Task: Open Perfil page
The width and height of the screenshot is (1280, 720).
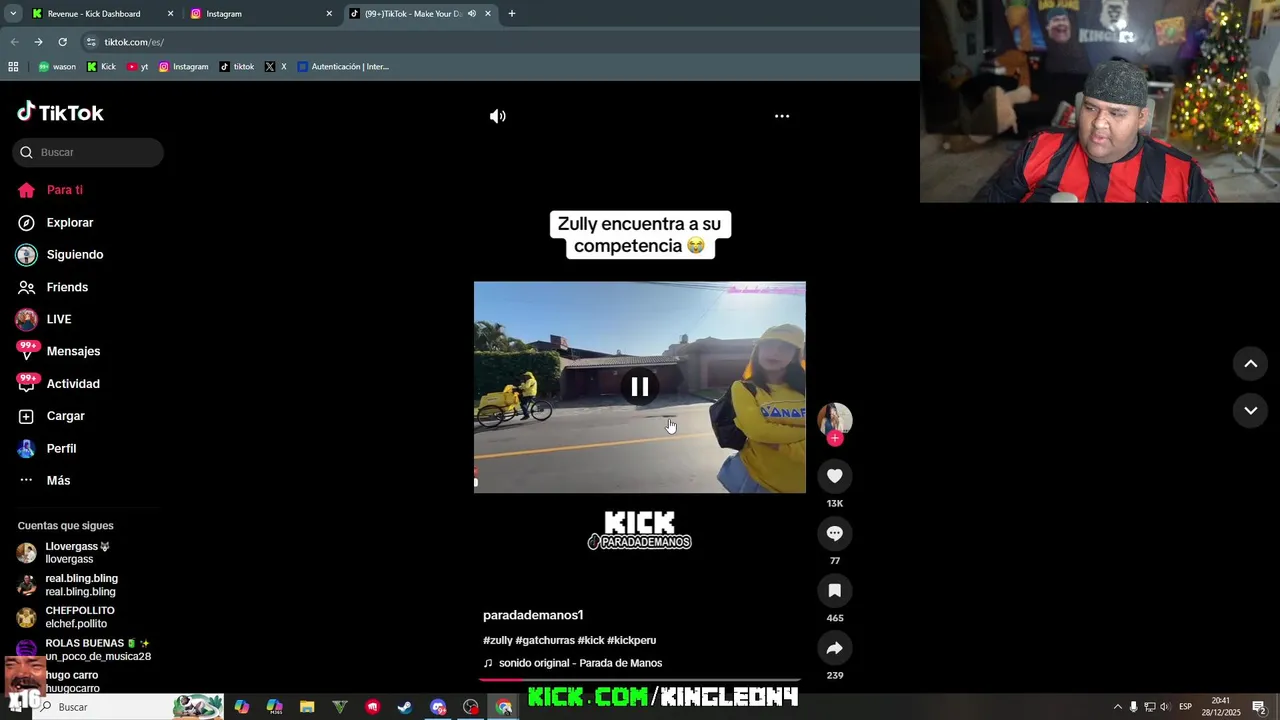Action: tap(47, 448)
